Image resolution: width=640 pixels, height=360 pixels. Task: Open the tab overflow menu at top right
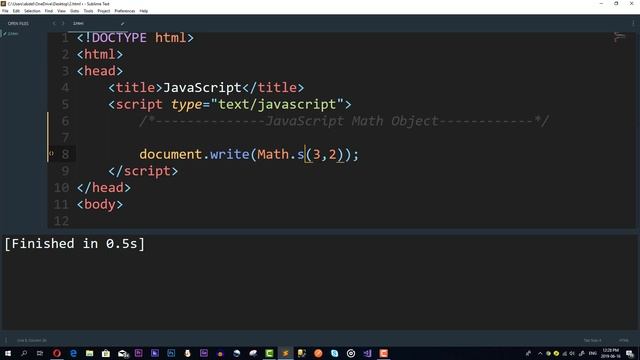[633, 24]
